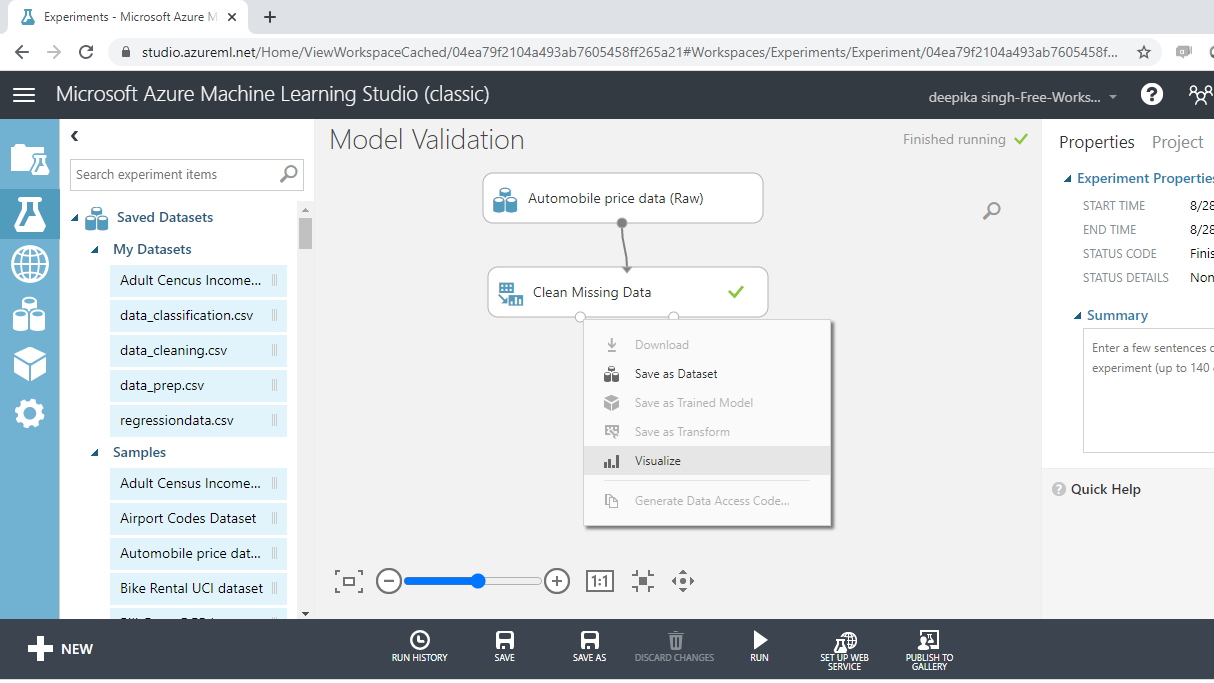Collapse the module palette with back arrow
This screenshot has width=1214, height=683.
(x=74, y=136)
